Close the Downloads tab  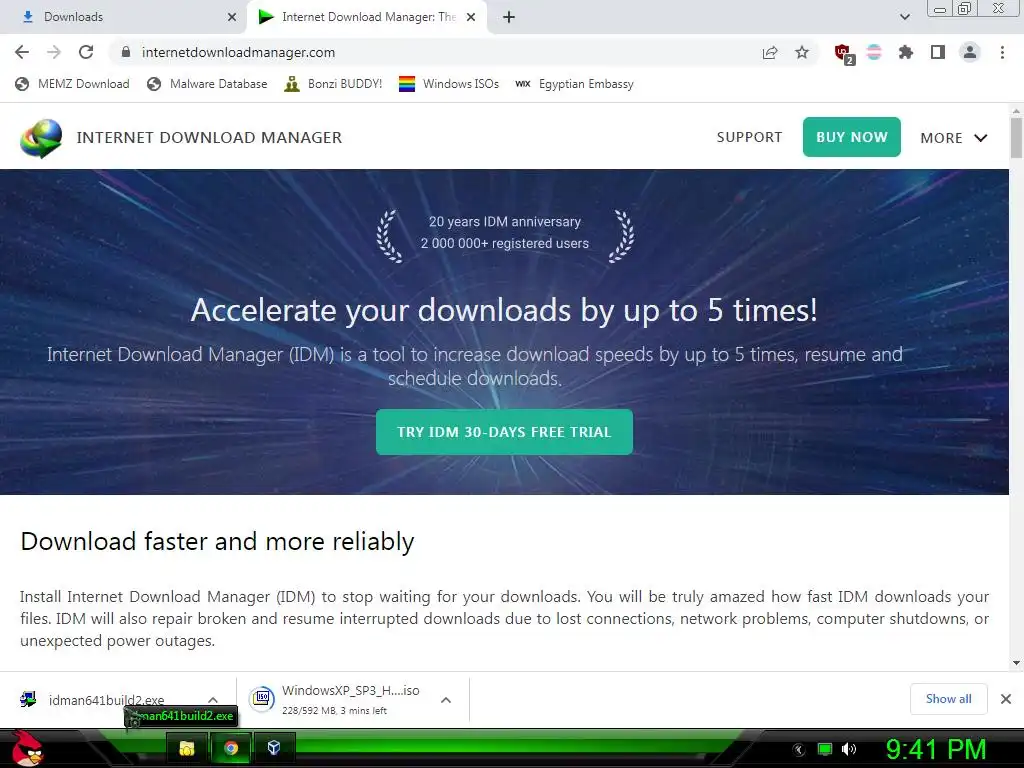(232, 17)
